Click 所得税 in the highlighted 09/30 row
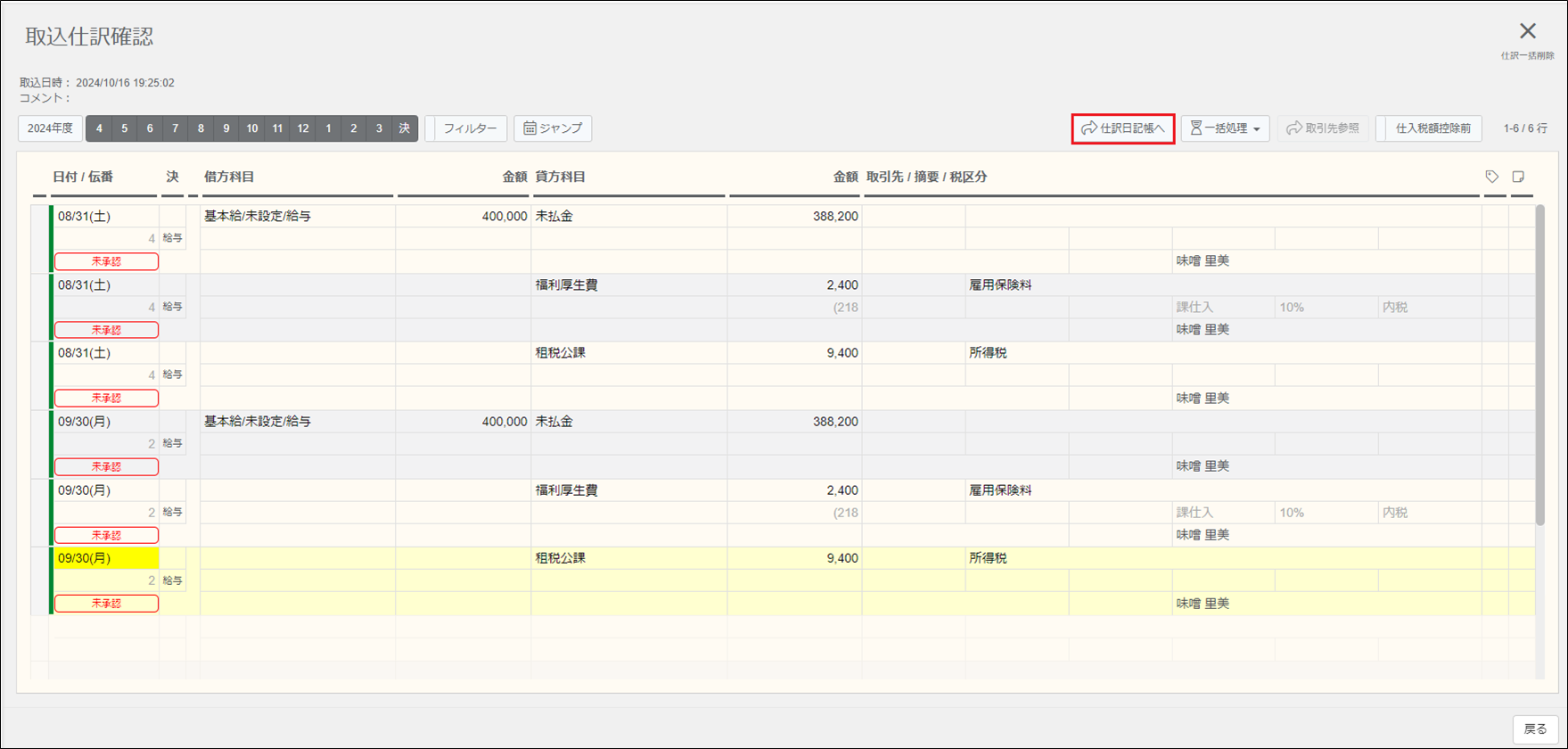Viewport: 1568px width, 749px height. 988,557
